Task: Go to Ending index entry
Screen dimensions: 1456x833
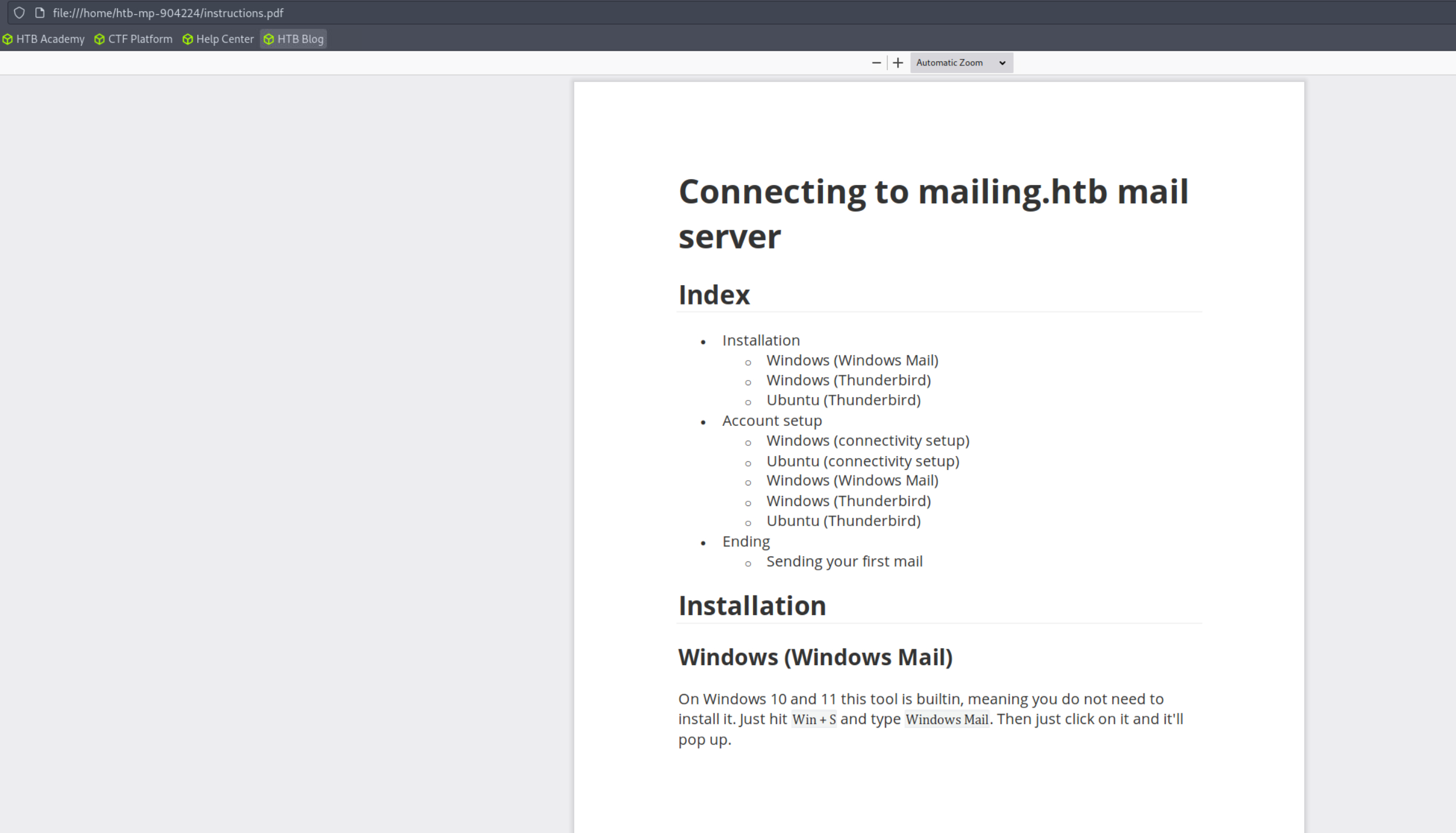Action: click(745, 541)
